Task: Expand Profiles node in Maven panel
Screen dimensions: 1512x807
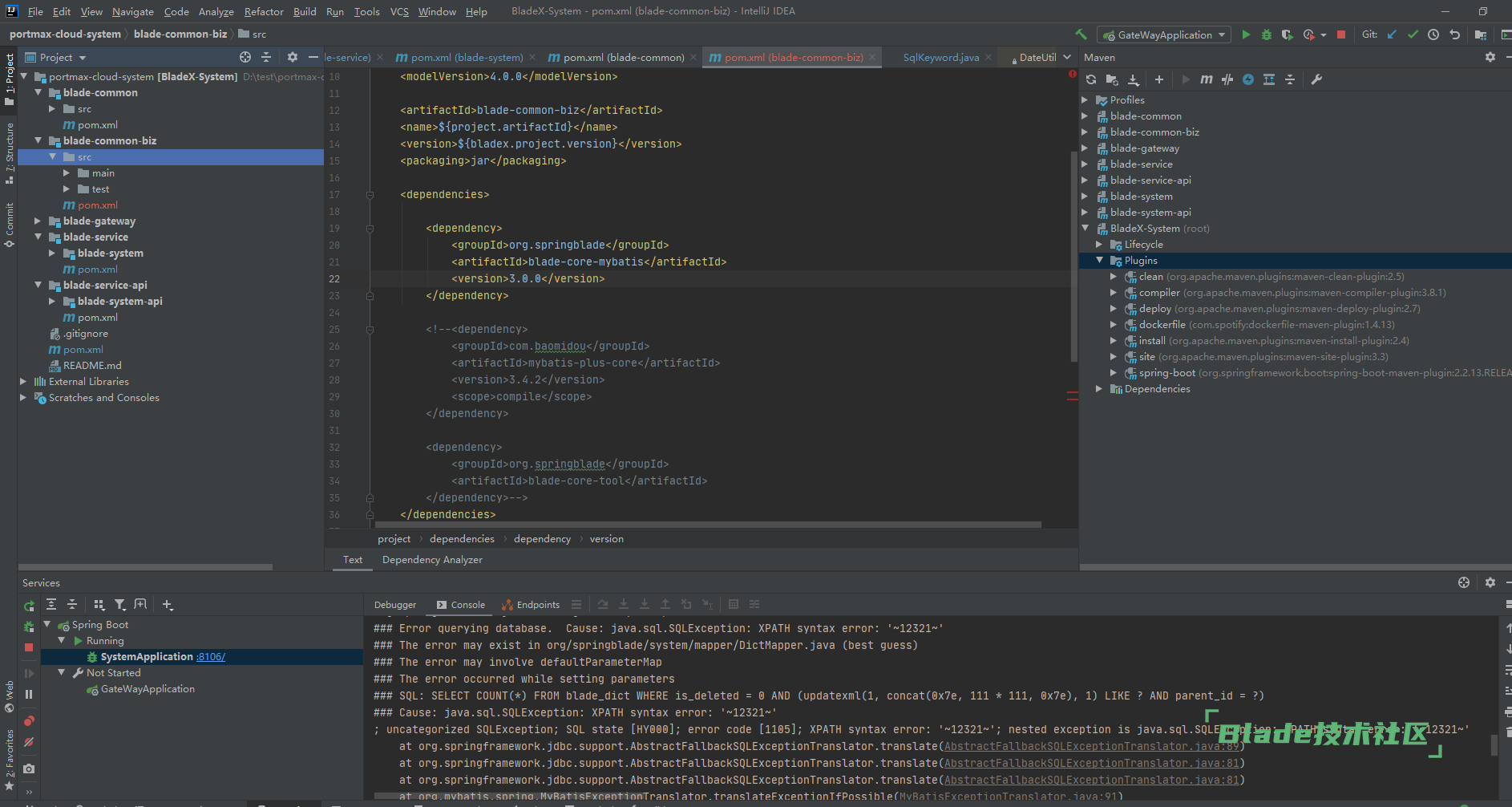Action: click(x=1085, y=99)
